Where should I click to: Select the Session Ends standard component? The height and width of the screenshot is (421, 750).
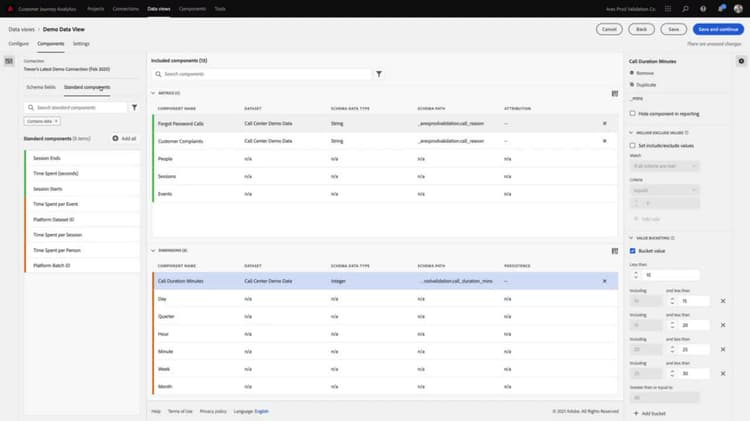[83, 158]
